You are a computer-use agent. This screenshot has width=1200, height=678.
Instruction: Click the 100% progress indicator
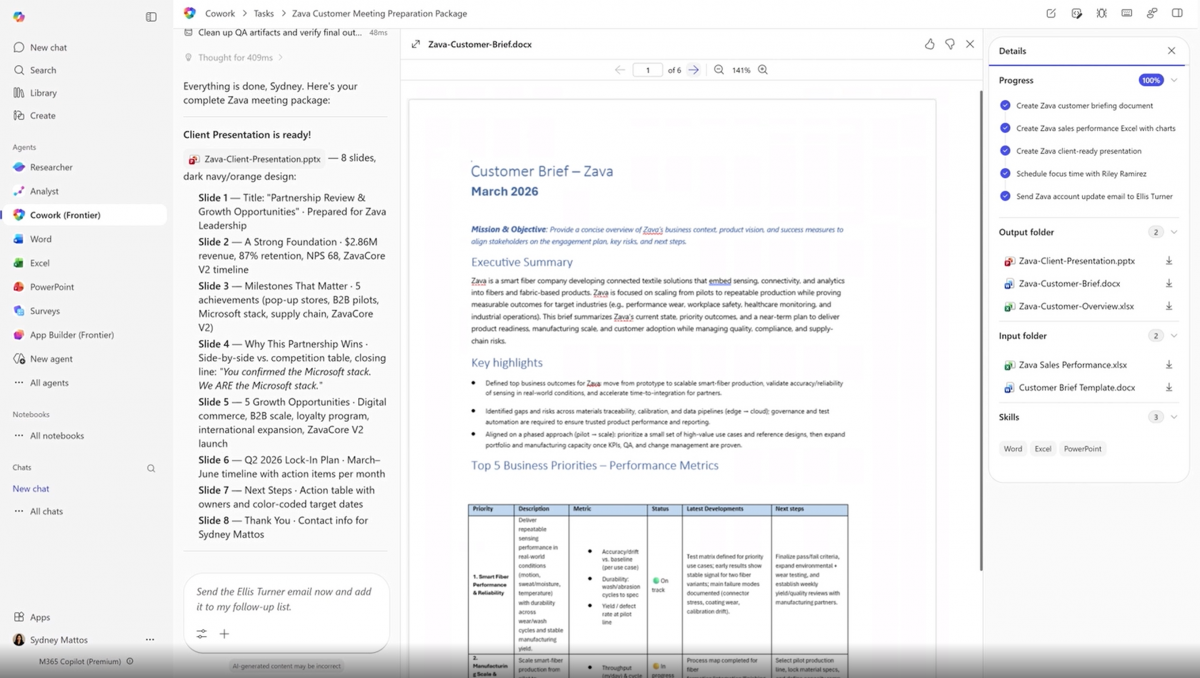[x=1150, y=80]
